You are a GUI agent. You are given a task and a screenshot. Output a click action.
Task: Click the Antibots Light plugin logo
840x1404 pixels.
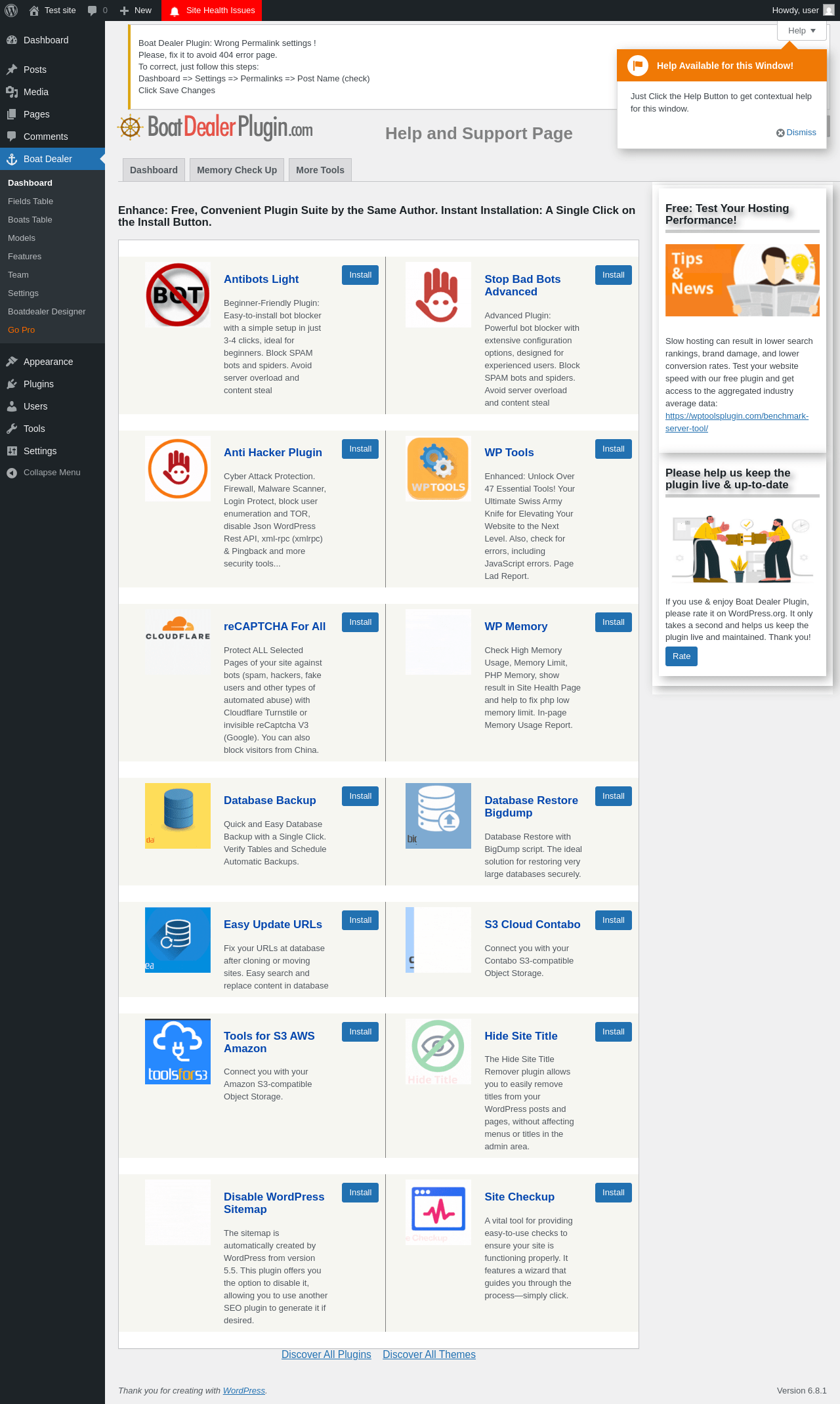click(178, 295)
